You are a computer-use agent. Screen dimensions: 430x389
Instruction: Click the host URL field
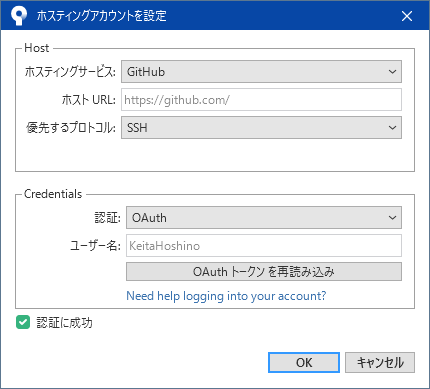point(261,99)
